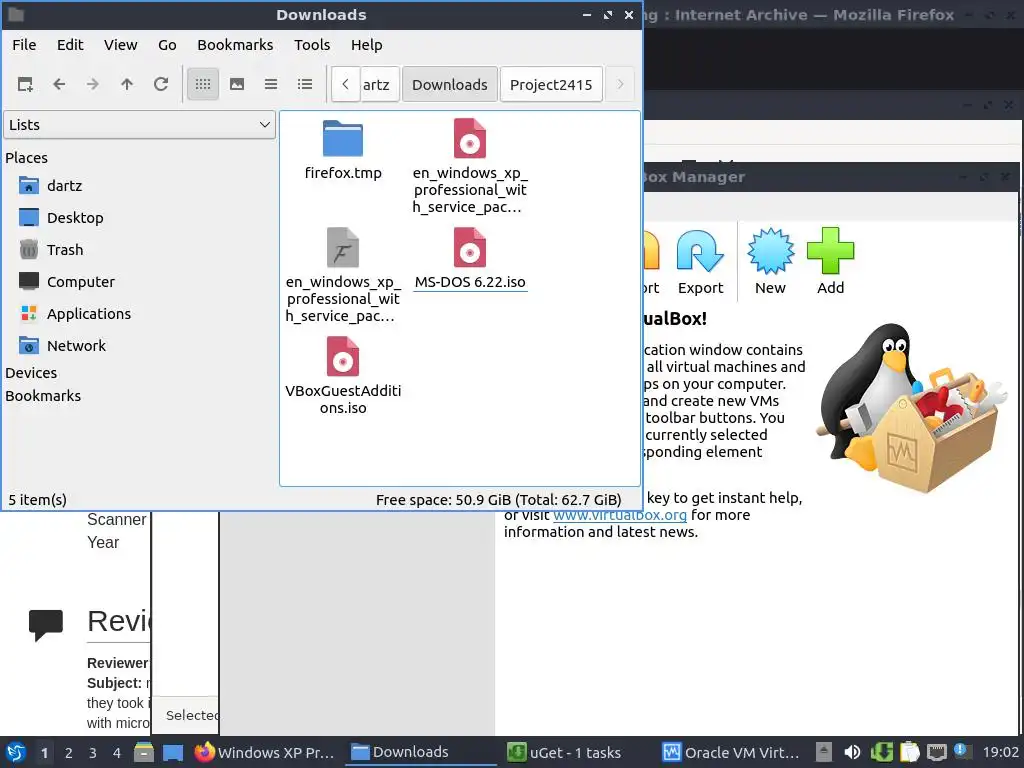Switch to workspace 1
The height and width of the screenshot is (768, 1024).
(44, 753)
